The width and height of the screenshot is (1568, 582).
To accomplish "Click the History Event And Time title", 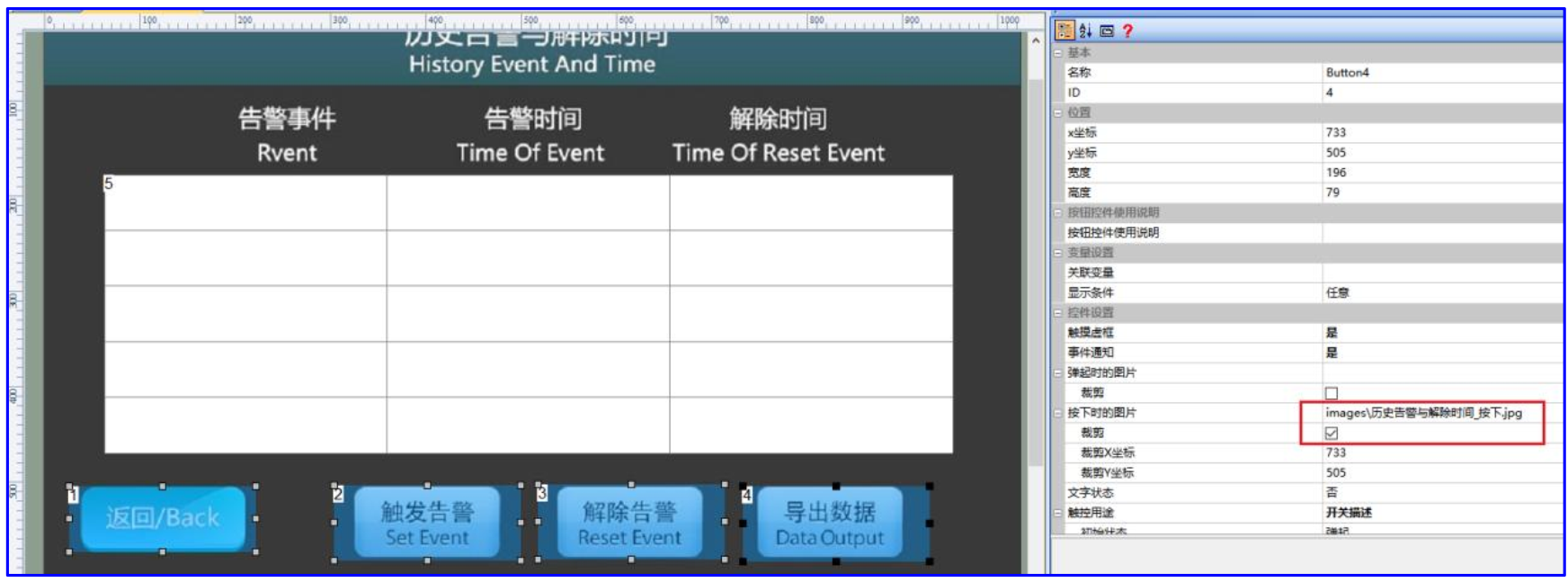I will pos(532,64).
